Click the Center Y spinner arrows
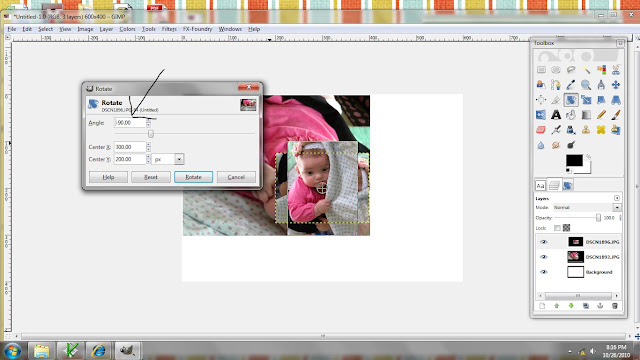640x360 pixels. (149, 159)
